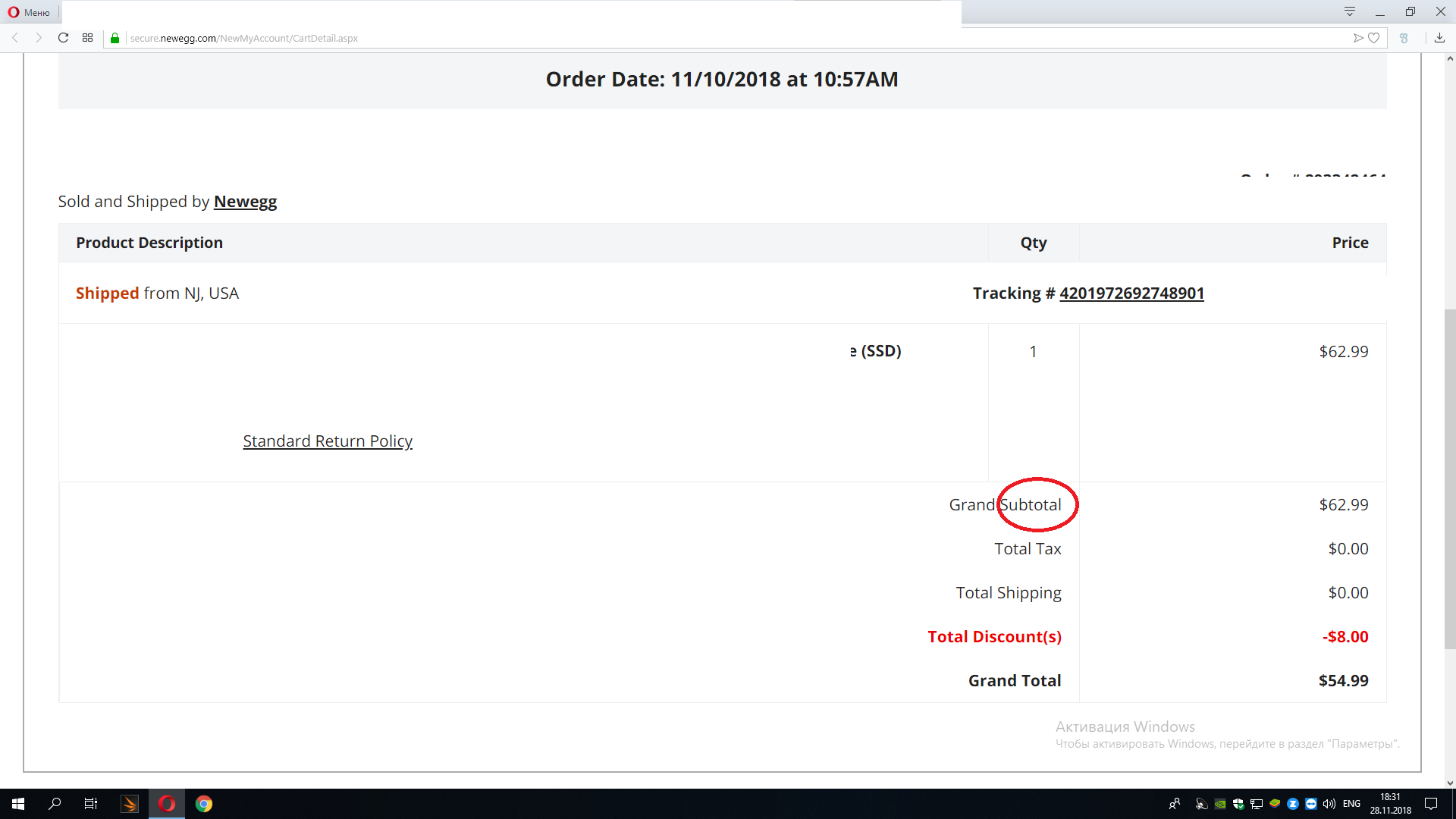Open the Windows notification center

pyautogui.click(x=1431, y=804)
